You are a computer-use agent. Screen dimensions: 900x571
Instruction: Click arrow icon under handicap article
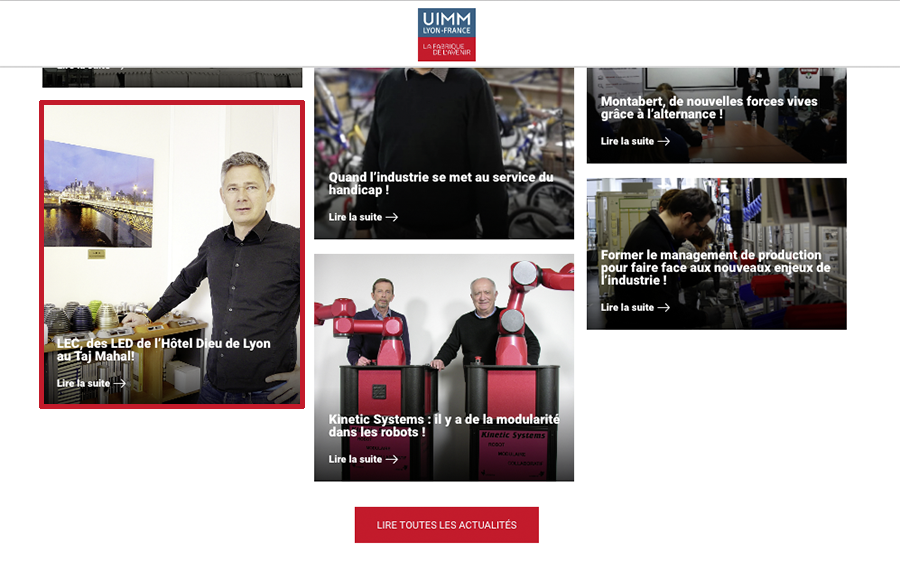click(391, 217)
